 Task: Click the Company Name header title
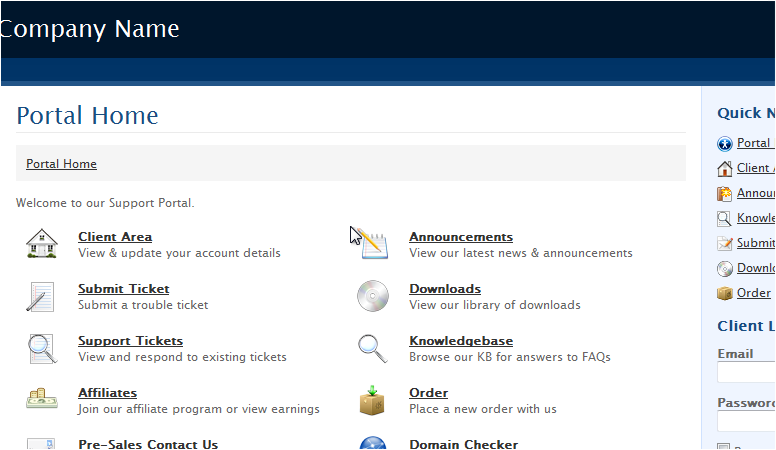coord(90,29)
